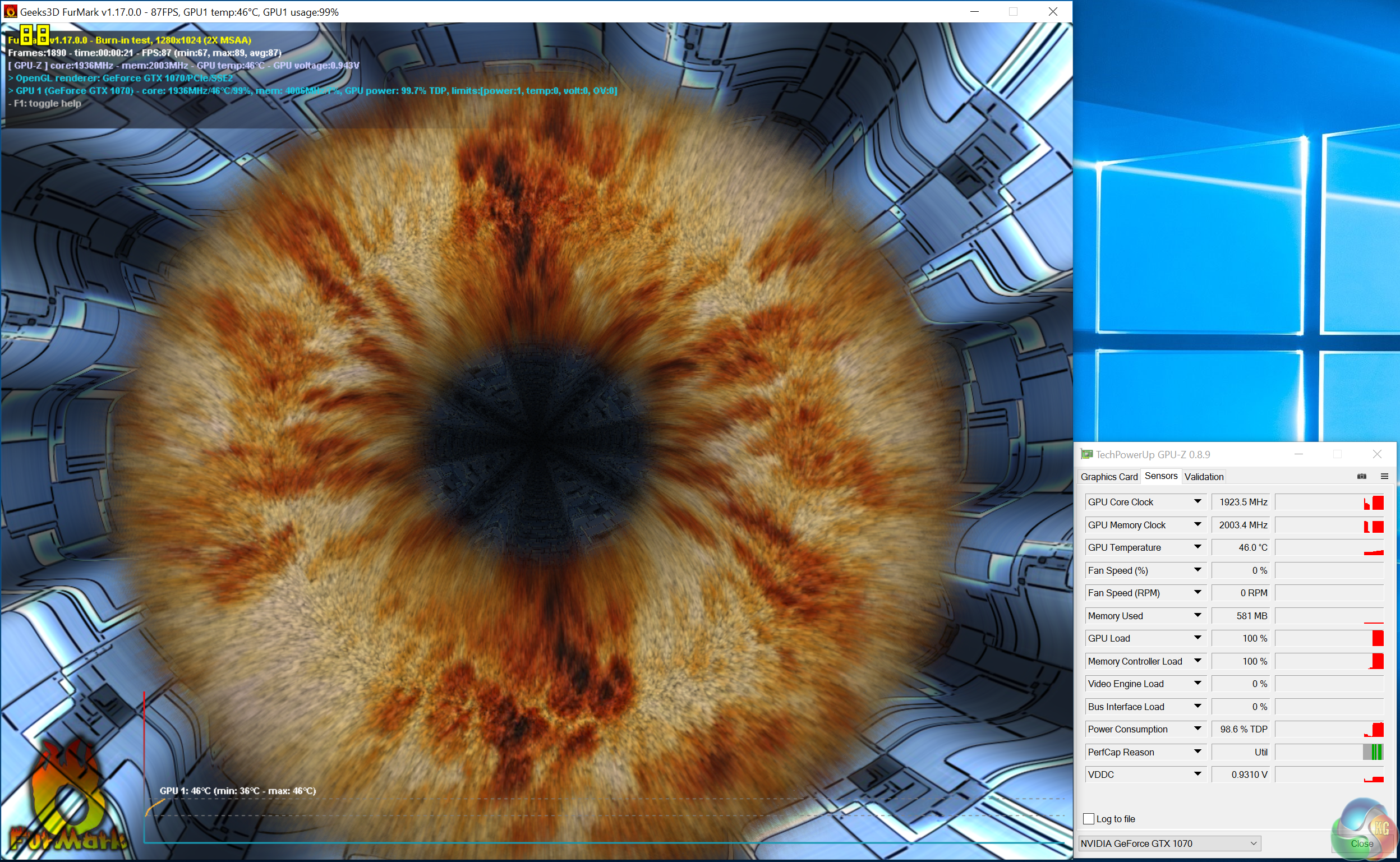The image size is (1400, 862).
Task: Enable the Log to file checkbox
Action: [x=1088, y=819]
